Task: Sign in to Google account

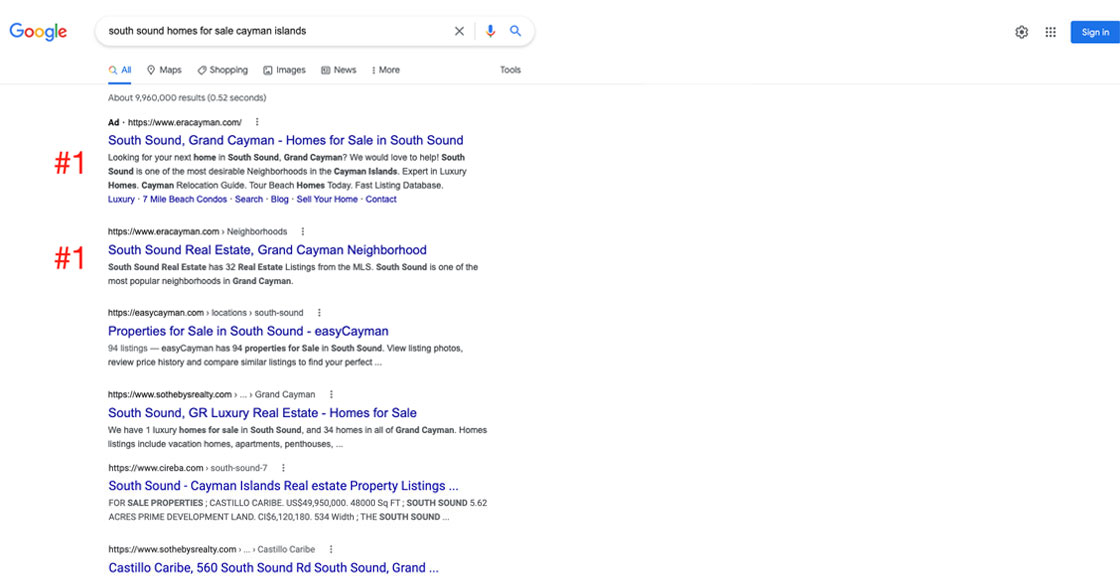Action: [x=1095, y=32]
